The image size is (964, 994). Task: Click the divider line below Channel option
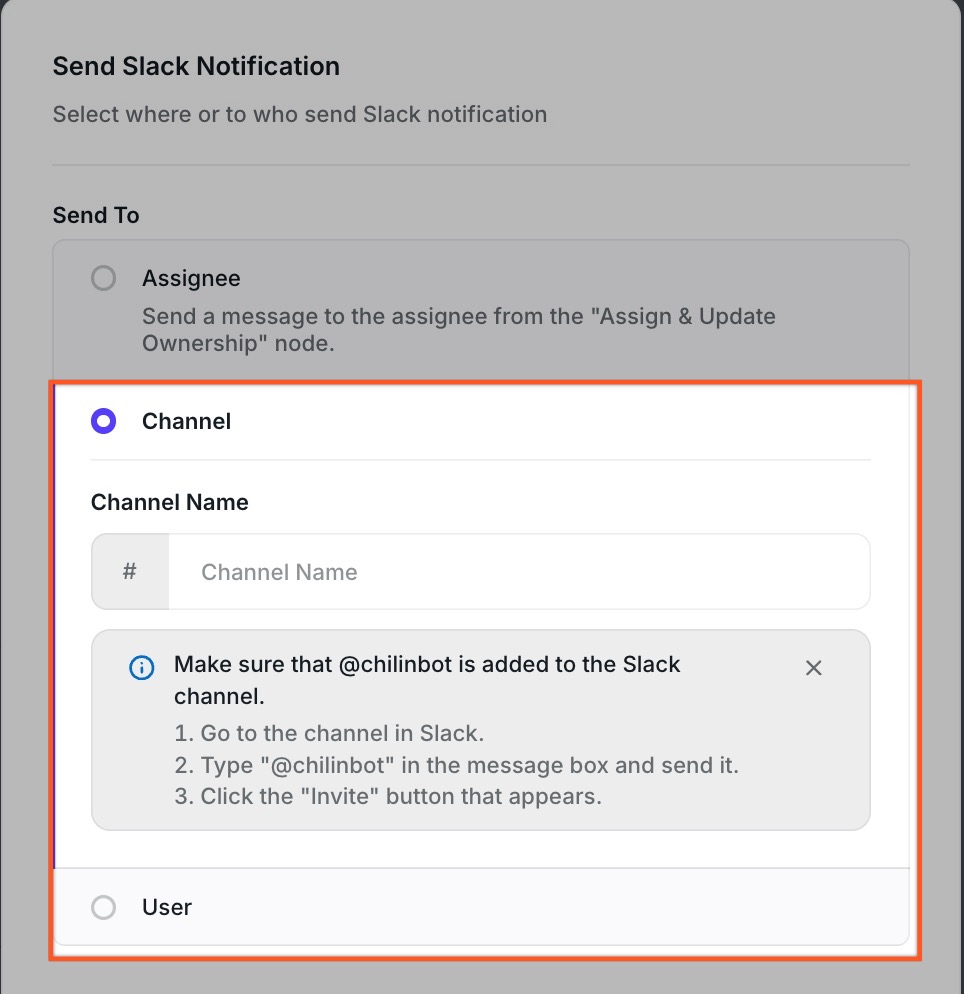click(480, 460)
